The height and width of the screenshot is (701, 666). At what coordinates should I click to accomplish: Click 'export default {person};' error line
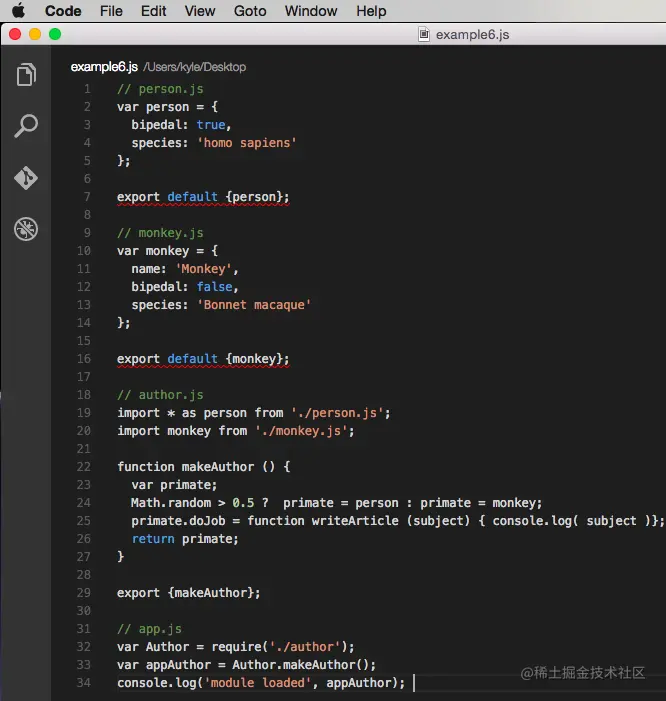pyautogui.click(x=203, y=197)
